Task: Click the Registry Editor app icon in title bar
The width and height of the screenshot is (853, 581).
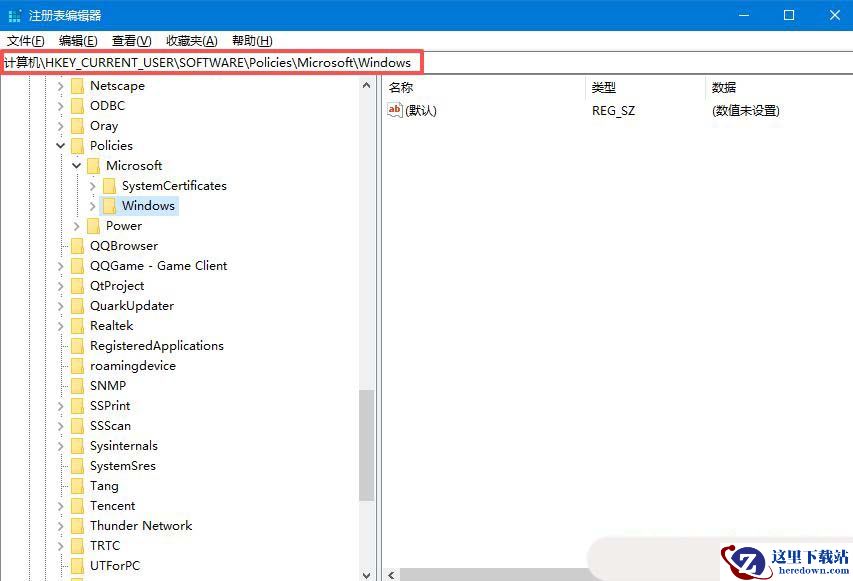Action: [x=14, y=15]
